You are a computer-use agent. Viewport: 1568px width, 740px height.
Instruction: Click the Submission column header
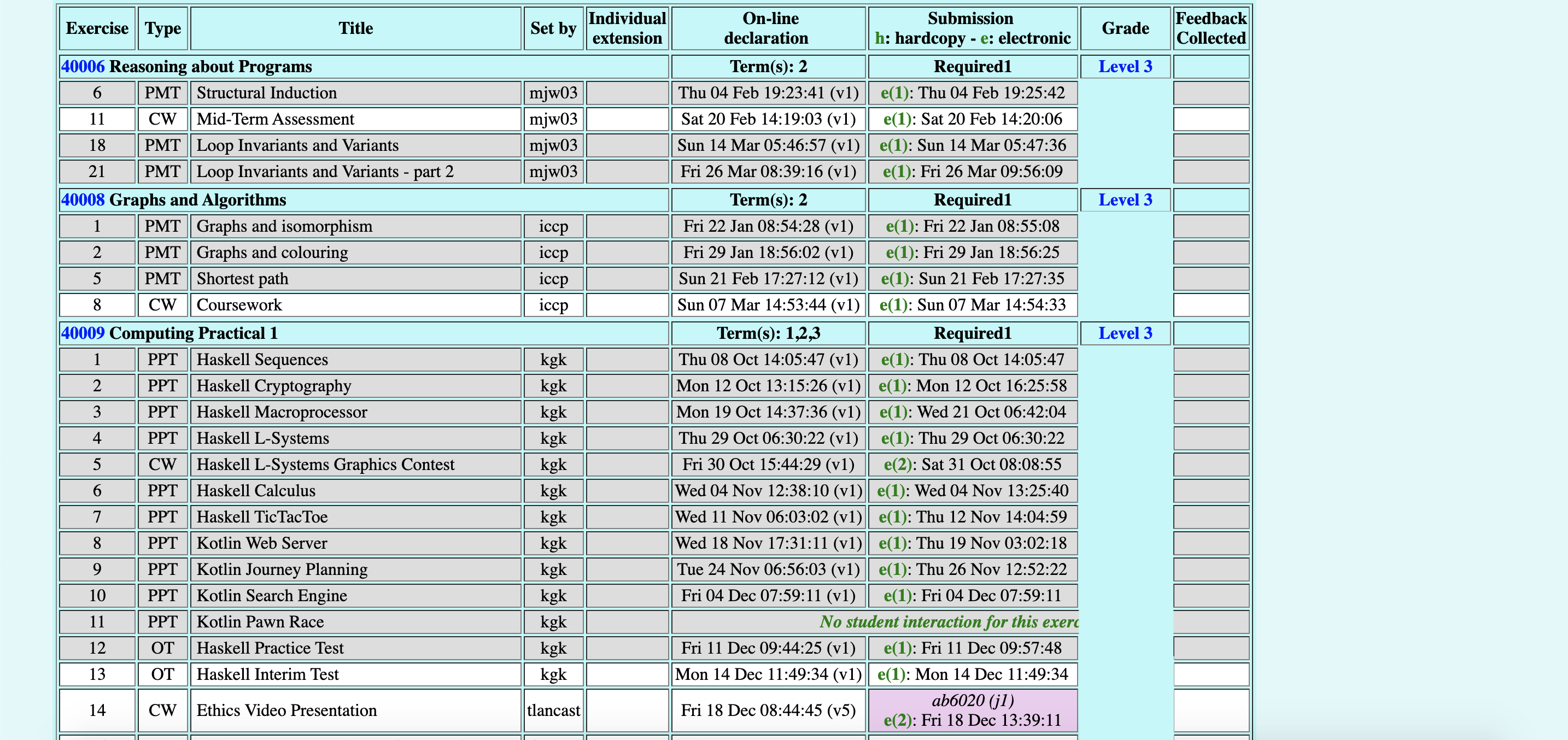coord(972,28)
